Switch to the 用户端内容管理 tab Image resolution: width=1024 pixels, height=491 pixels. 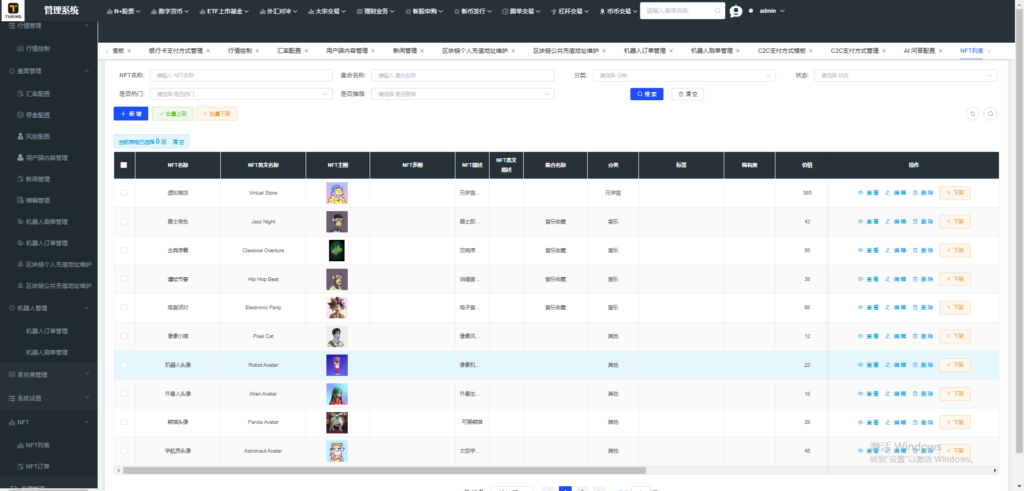(346, 51)
